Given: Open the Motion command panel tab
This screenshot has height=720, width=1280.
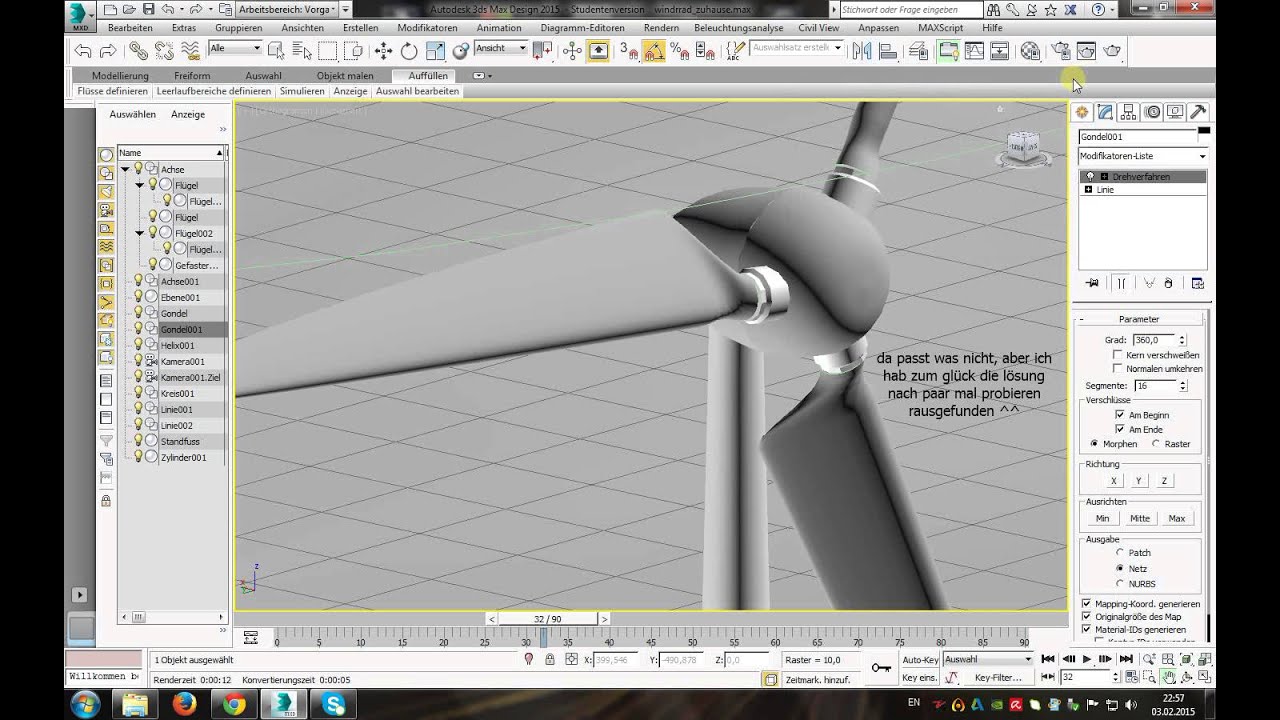Looking at the screenshot, I should [x=1152, y=112].
